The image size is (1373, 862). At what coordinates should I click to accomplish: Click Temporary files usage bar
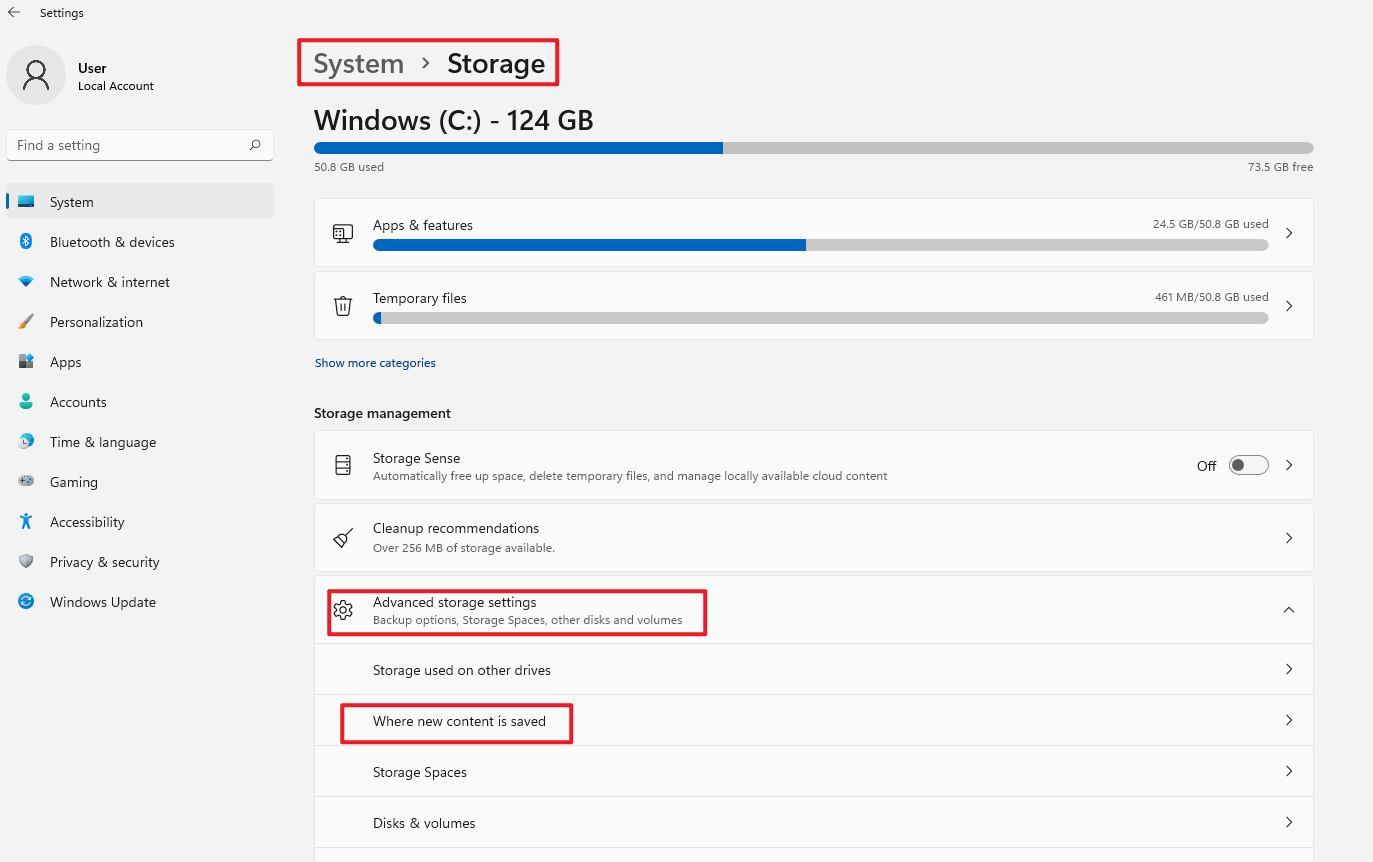pyautogui.click(x=821, y=318)
